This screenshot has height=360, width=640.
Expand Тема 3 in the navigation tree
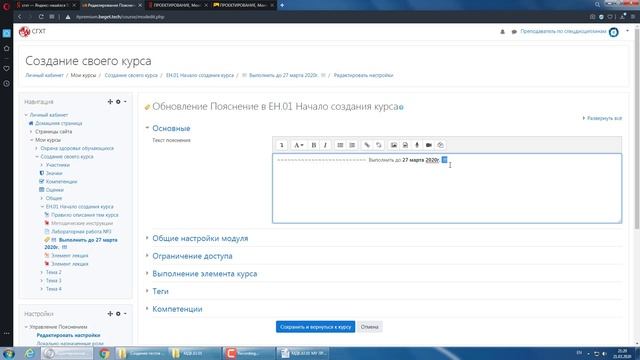[x=53, y=281]
